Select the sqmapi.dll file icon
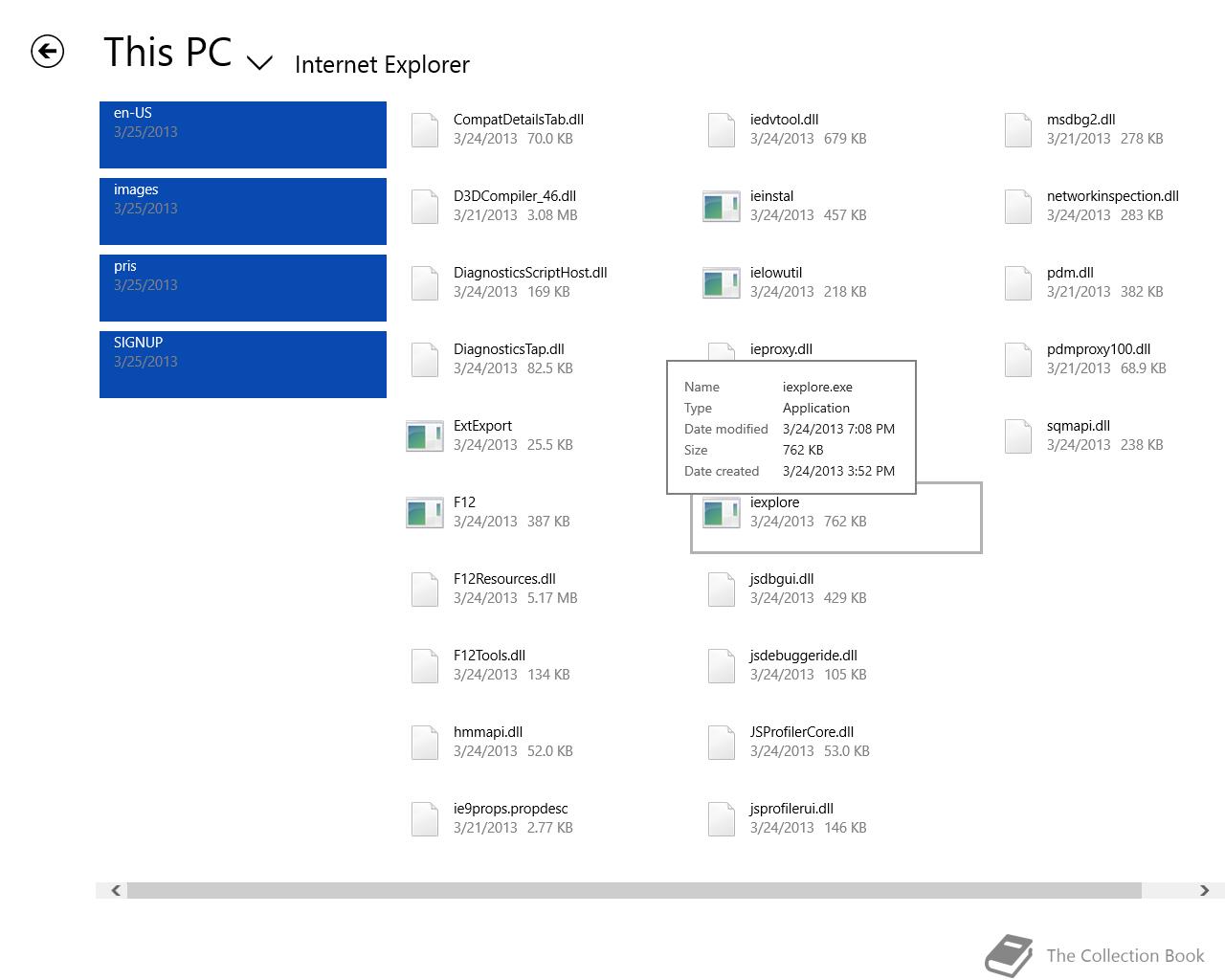This screenshot has height=980, width=1225. (1018, 436)
